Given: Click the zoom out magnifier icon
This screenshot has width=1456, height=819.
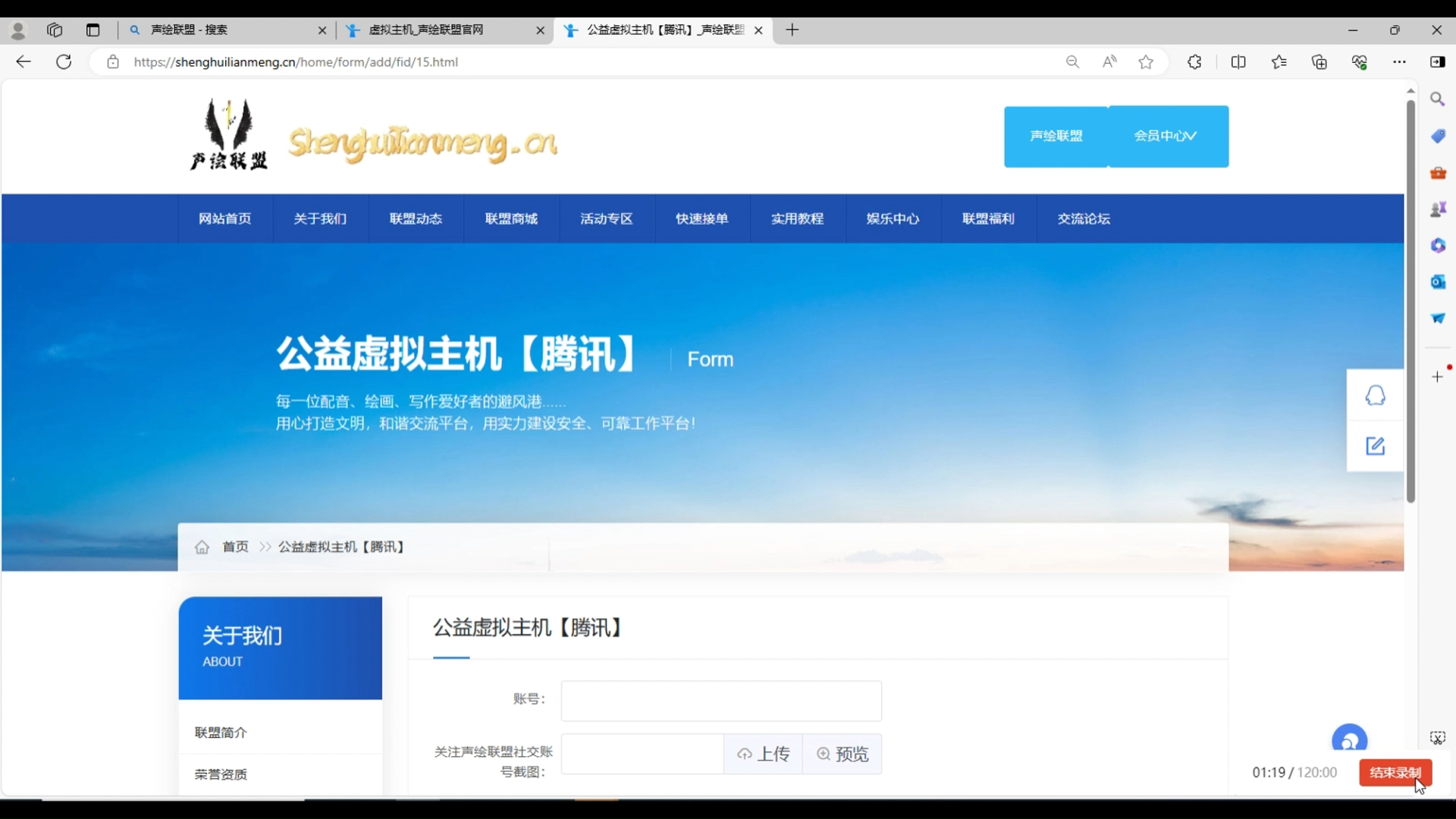Looking at the screenshot, I should pyautogui.click(x=1072, y=62).
